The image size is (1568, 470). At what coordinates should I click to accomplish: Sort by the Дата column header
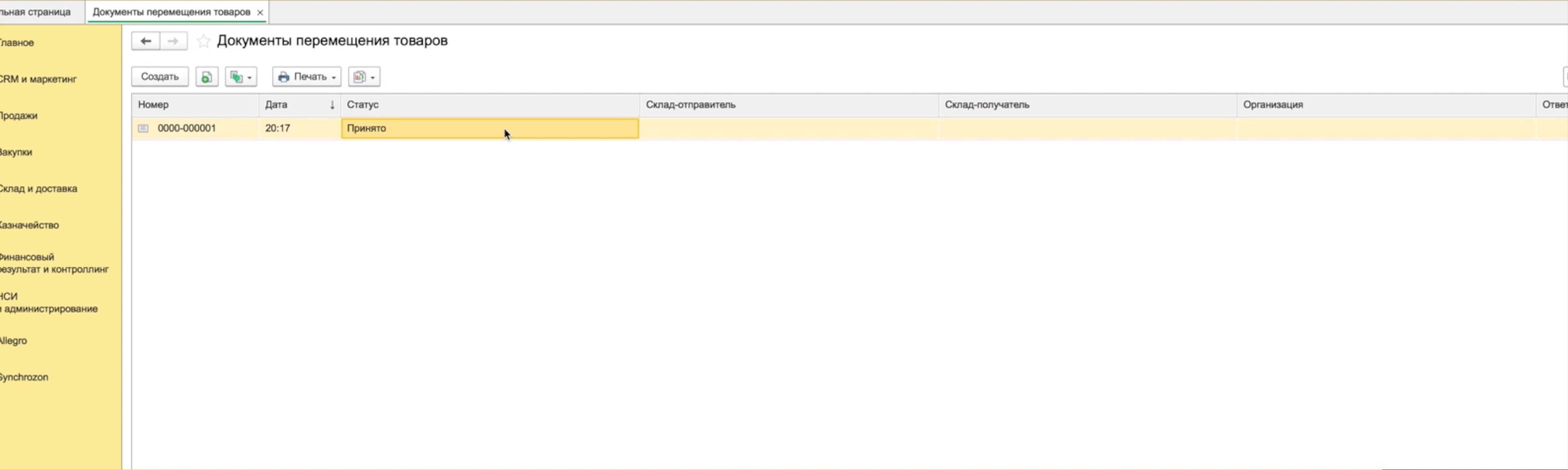click(x=299, y=105)
